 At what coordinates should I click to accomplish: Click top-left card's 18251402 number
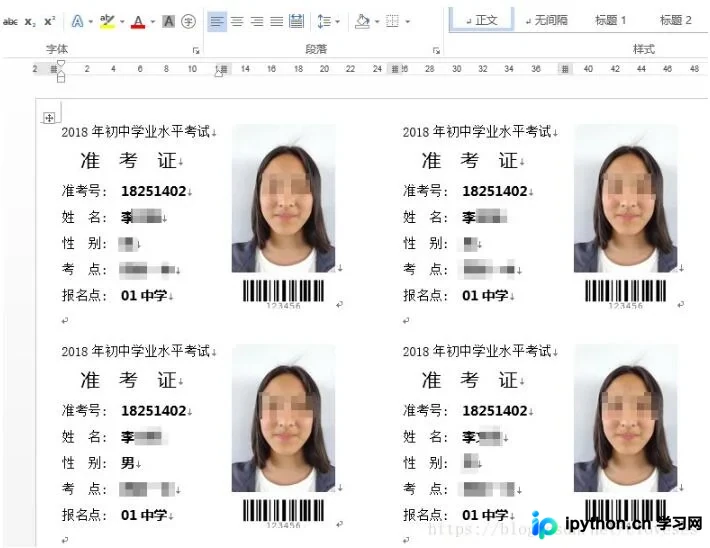154,191
